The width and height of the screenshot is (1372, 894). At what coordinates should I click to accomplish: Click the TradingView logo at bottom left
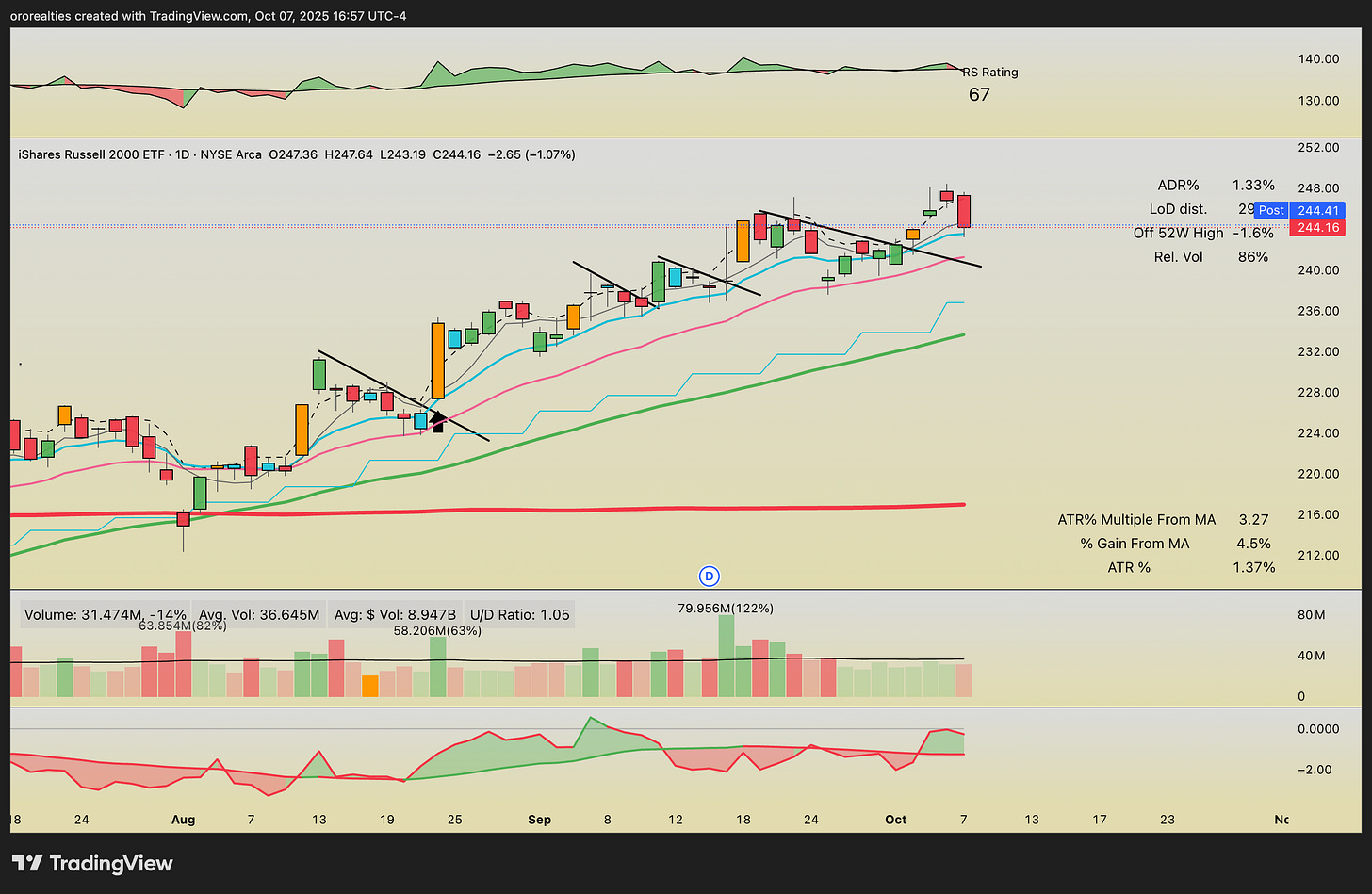click(x=92, y=863)
